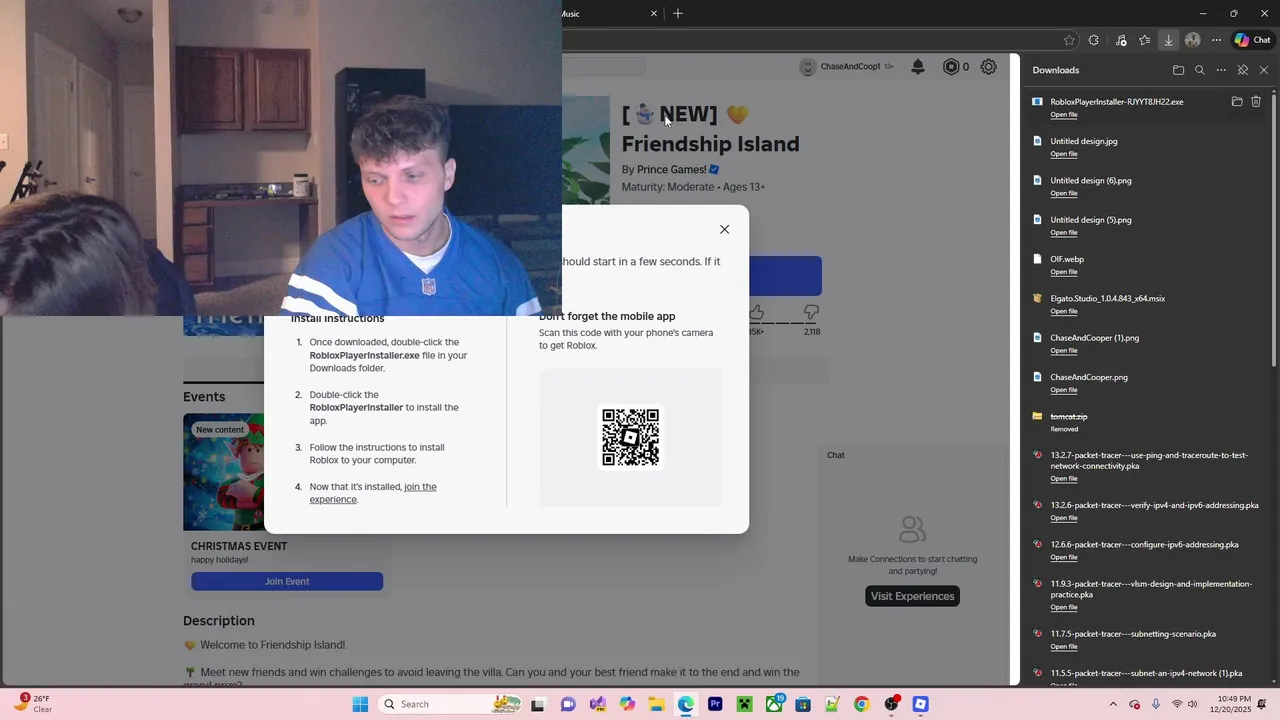Open Roblox settings gear

(x=988, y=67)
